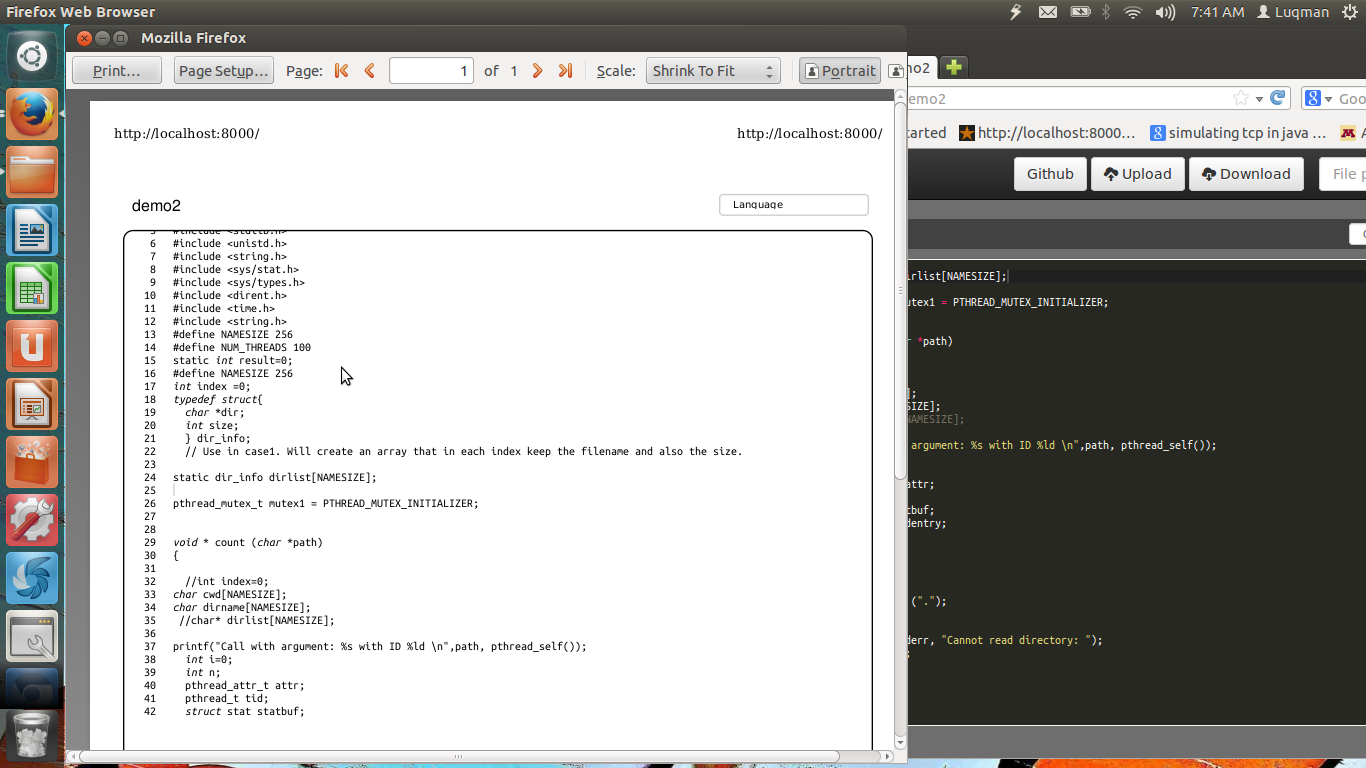Open new tab with green plus icon
This screenshot has height=768, width=1366.
coord(953,67)
